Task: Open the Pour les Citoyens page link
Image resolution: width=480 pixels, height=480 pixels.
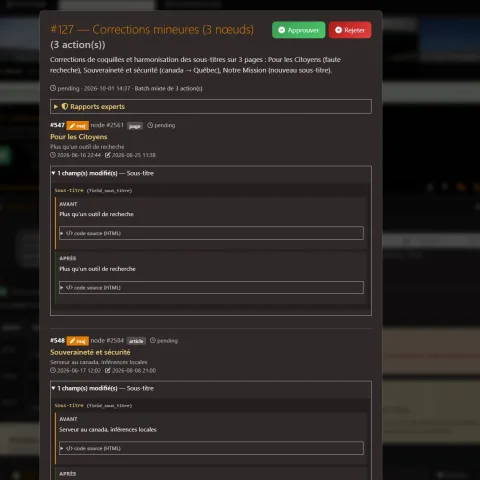Action: tap(79, 137)
